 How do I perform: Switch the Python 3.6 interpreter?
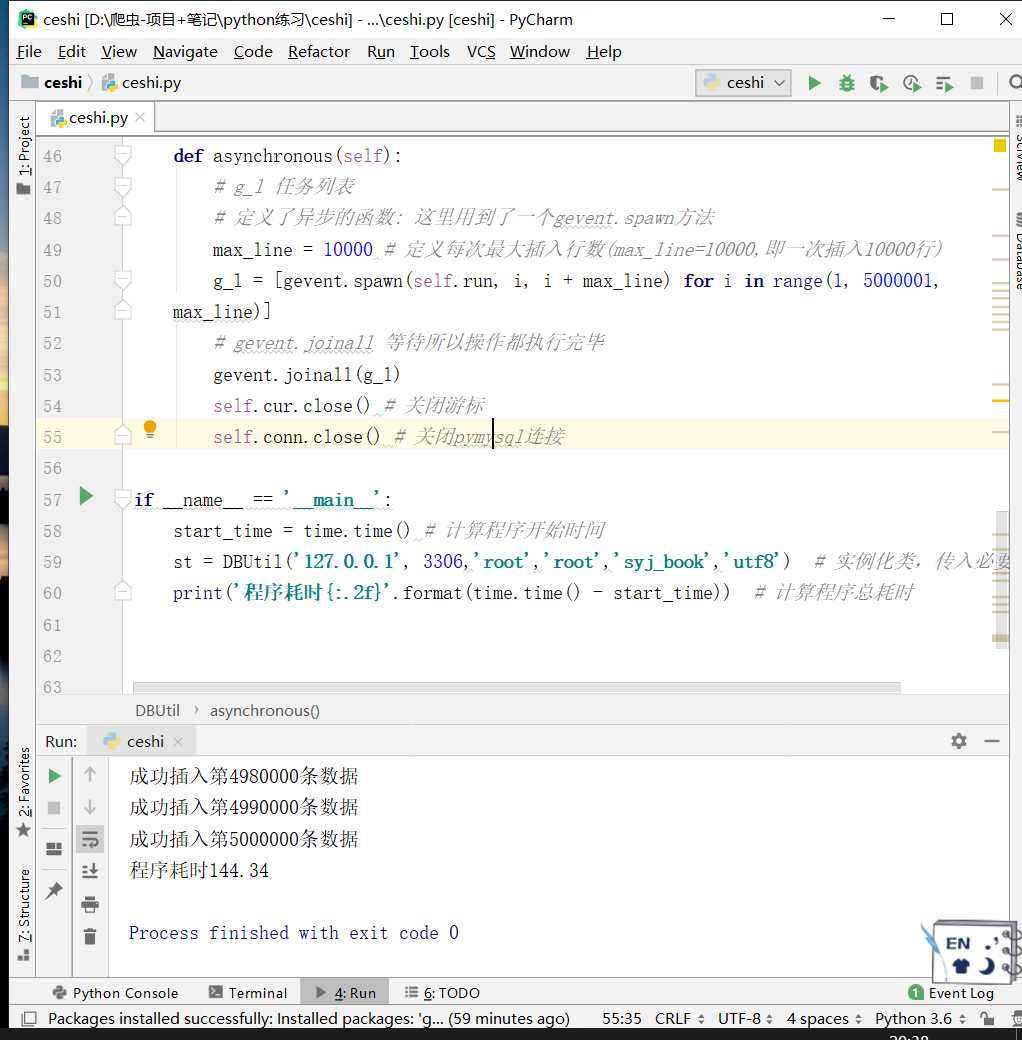[x=920, y=1019]
